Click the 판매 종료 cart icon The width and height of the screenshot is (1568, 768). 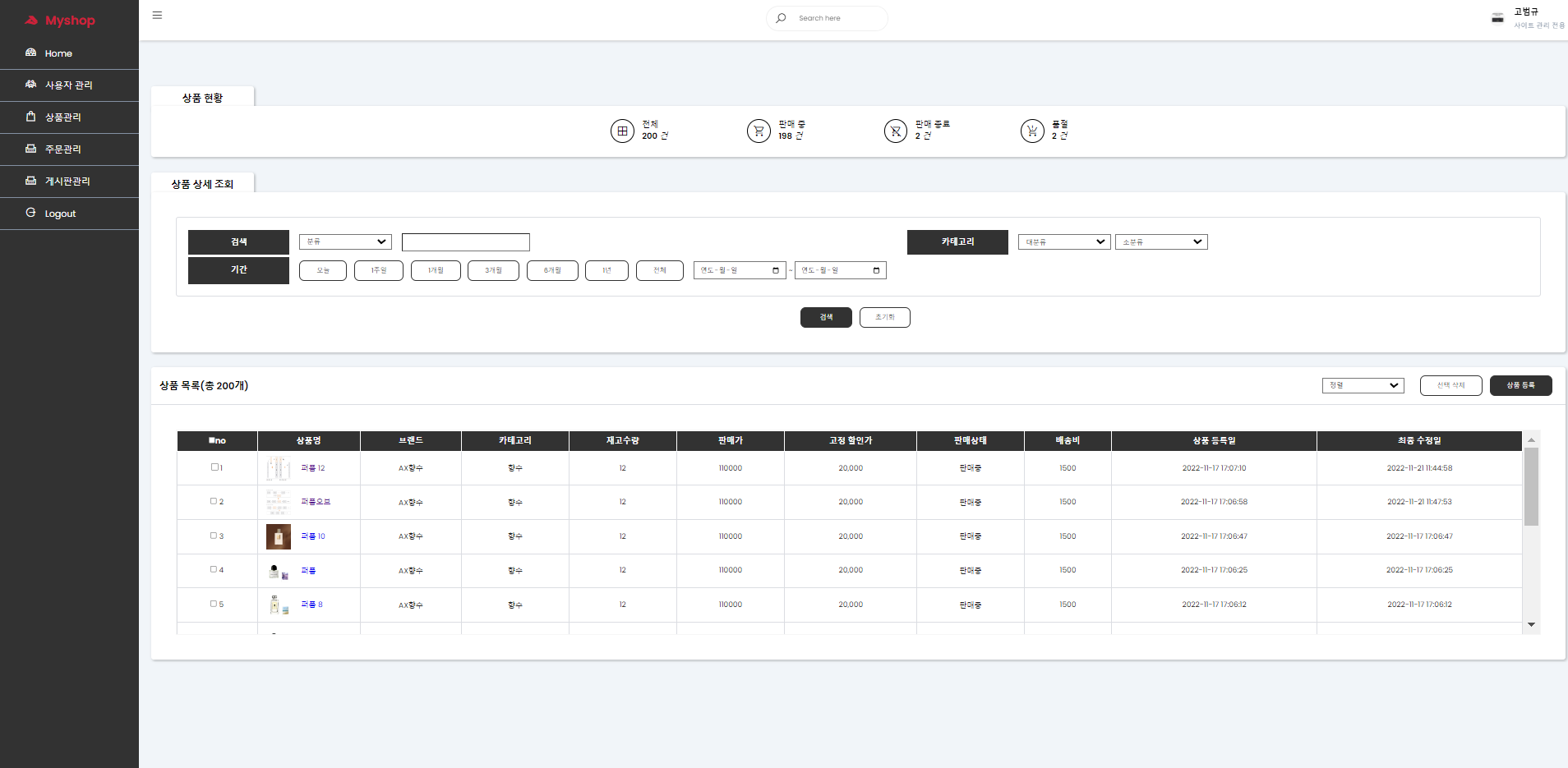coord(896,131)
